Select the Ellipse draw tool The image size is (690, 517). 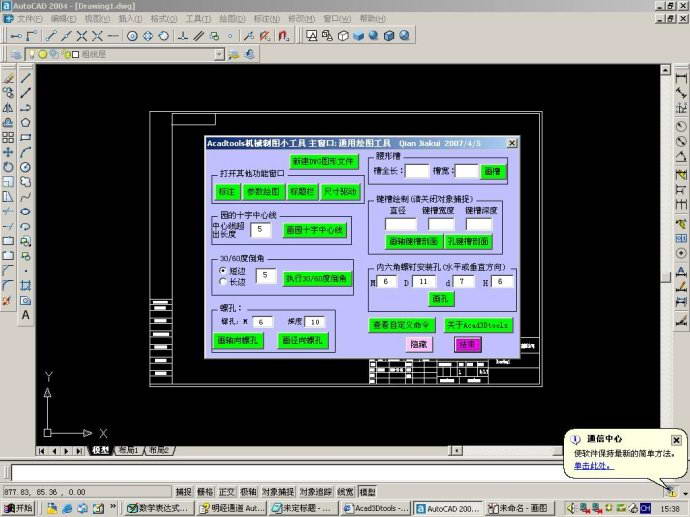point(26,212)
